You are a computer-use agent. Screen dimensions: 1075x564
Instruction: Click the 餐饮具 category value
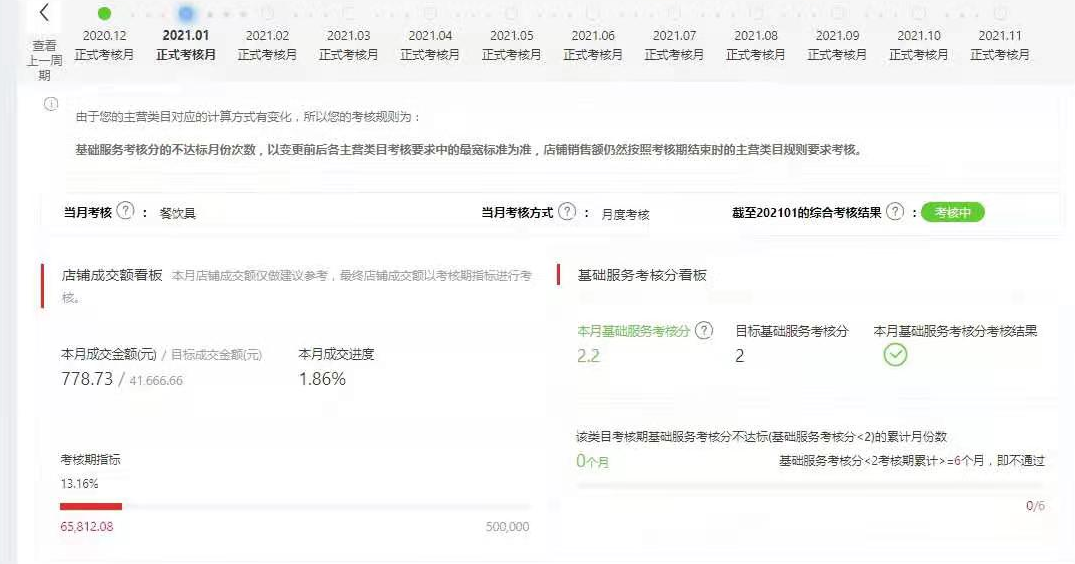(x=178, y=213)
